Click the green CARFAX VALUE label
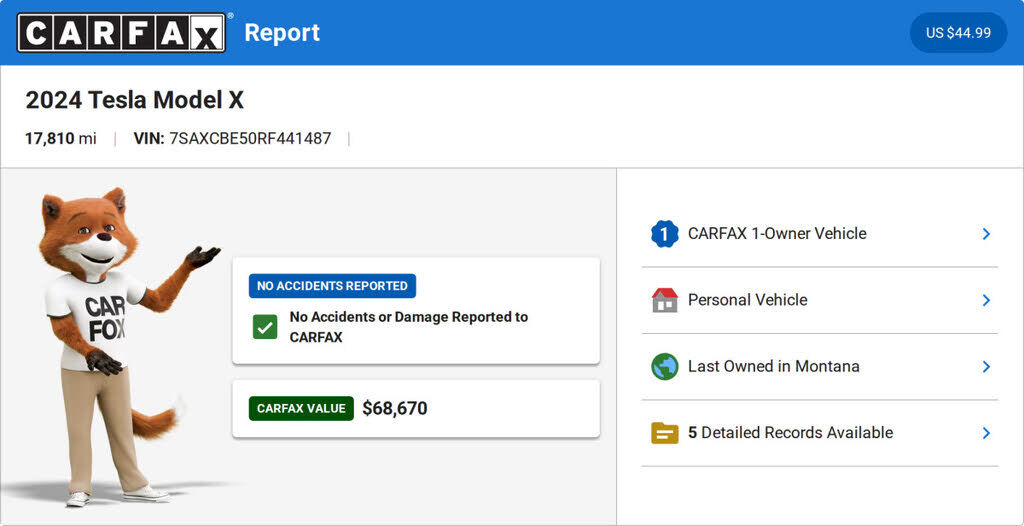 (x=301, y=408)
